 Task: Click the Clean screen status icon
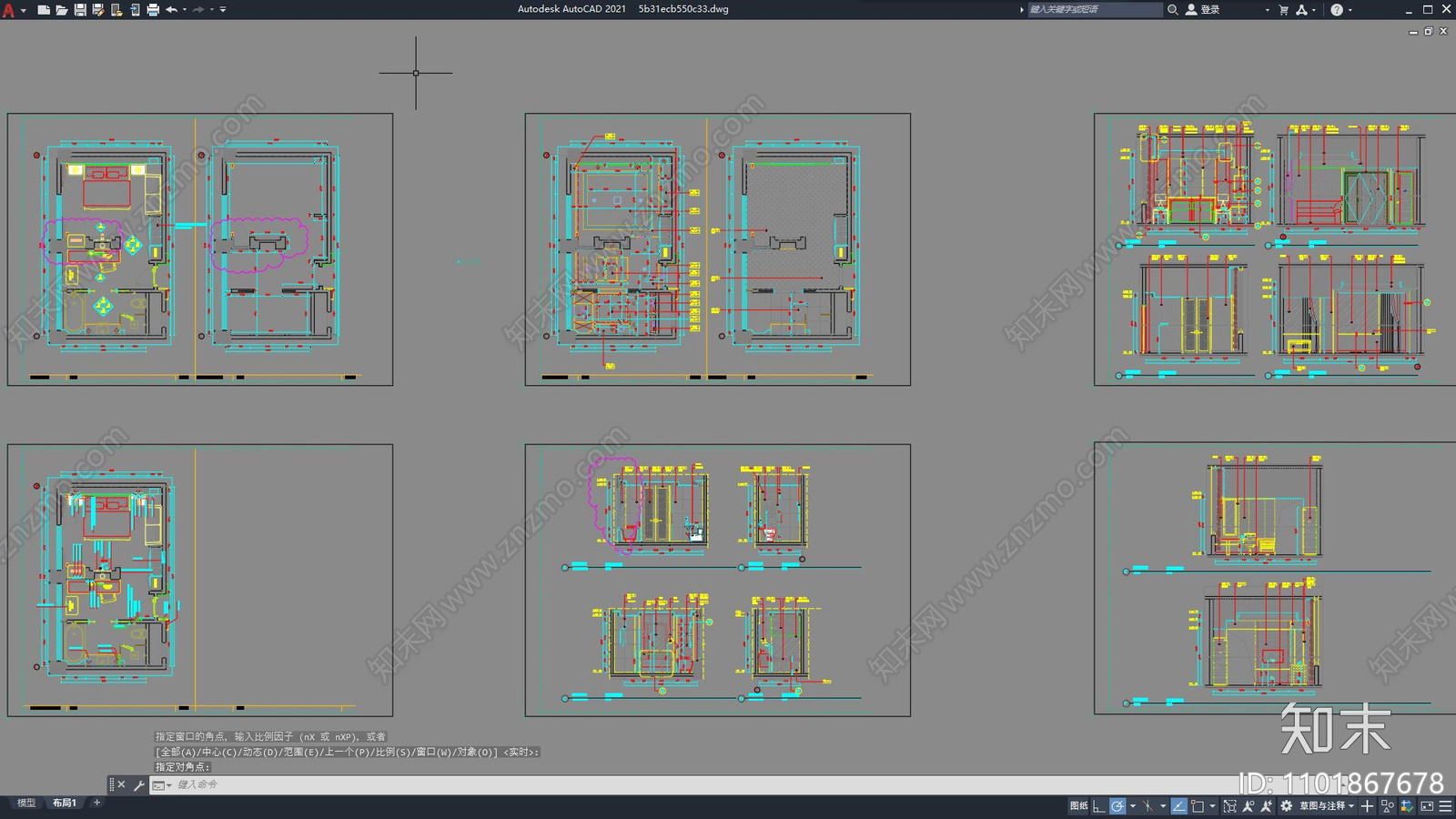[1427, 805]
